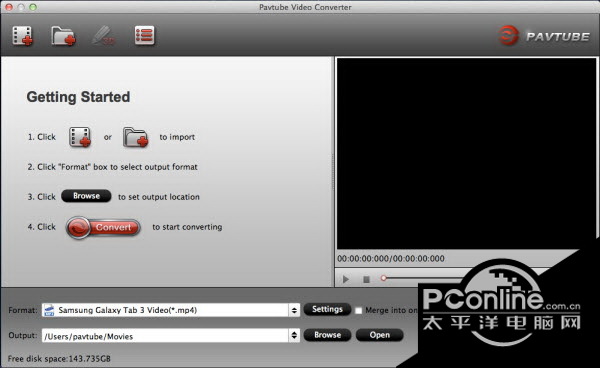Expand the Output path dropdown arrows
Viewport: 600px width, 368px height.
(x=294, y=335)
